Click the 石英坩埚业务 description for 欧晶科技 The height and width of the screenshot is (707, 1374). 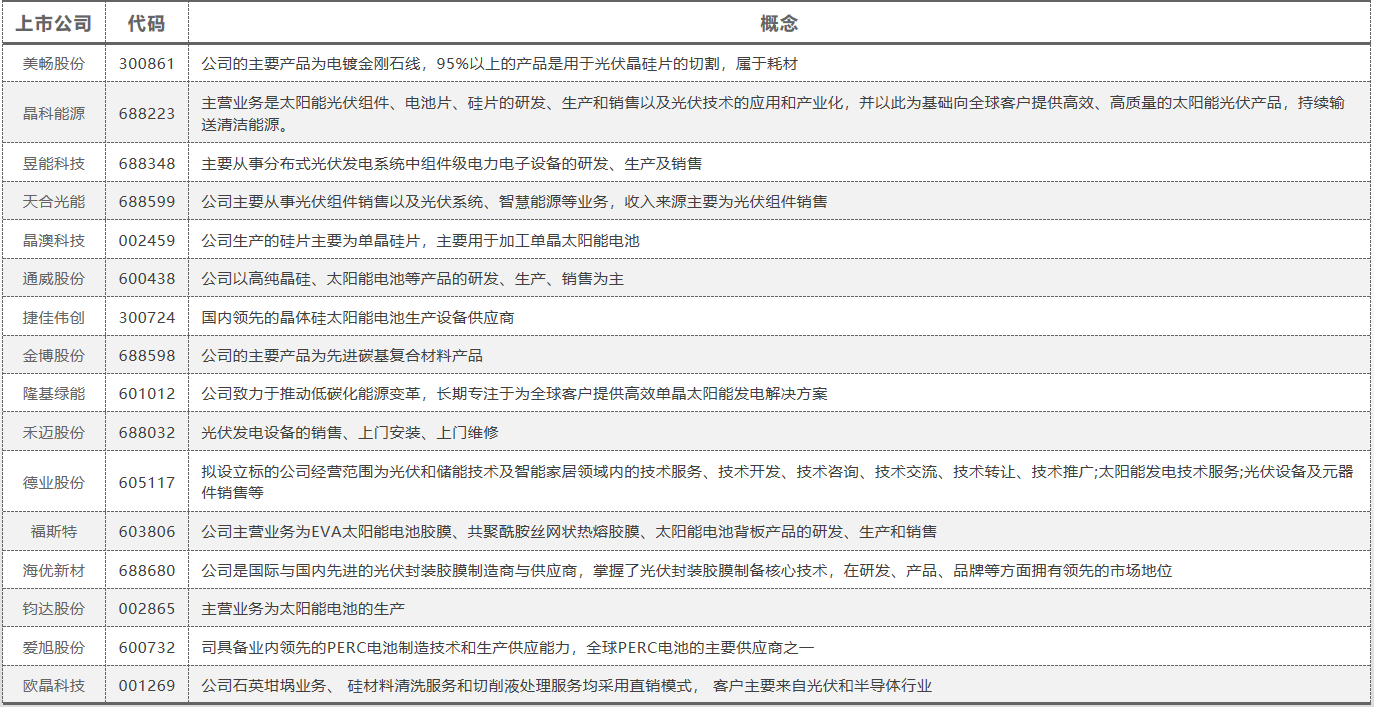click(566, 686)
